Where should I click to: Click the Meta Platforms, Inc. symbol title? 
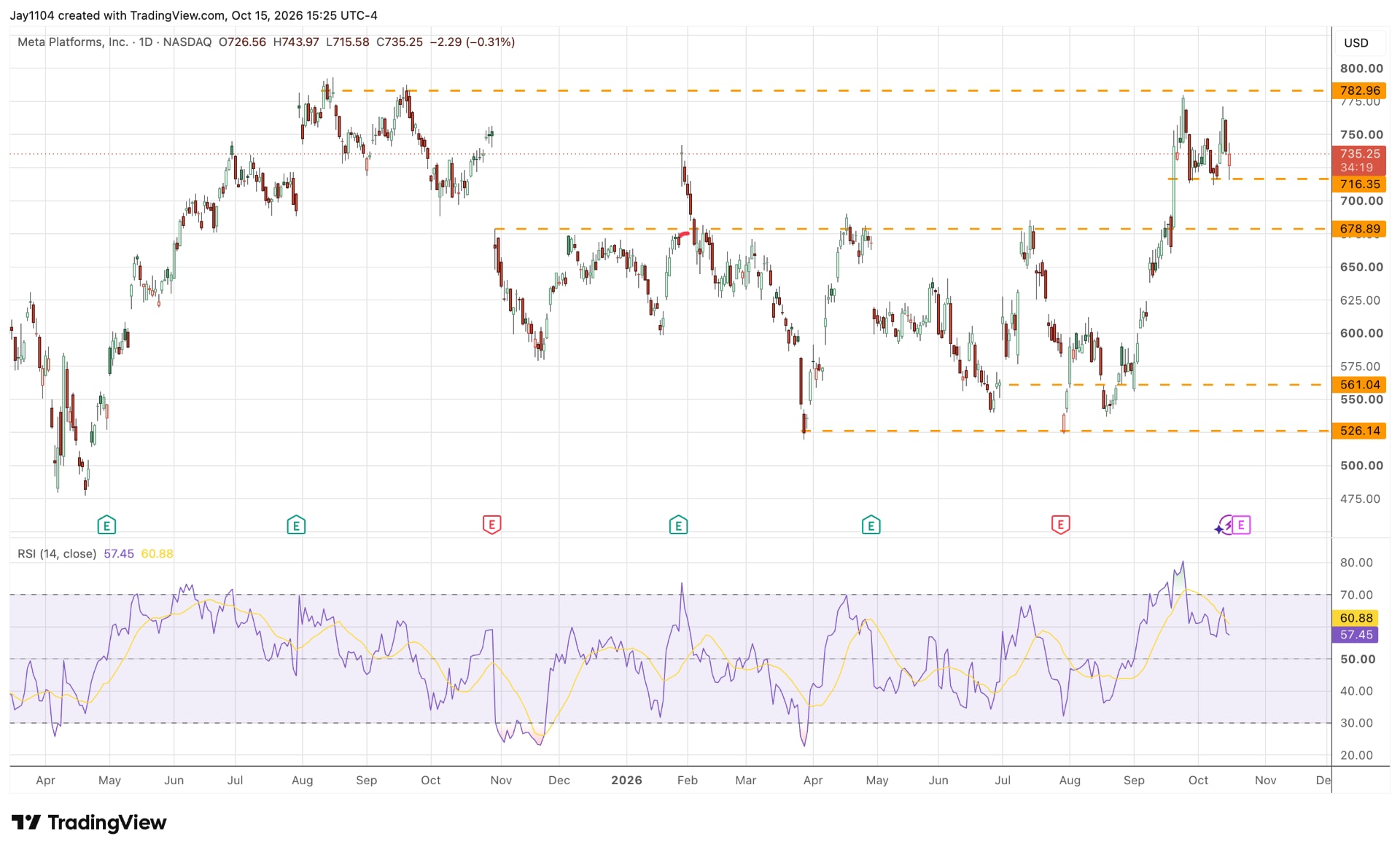[x=73, y=42]
